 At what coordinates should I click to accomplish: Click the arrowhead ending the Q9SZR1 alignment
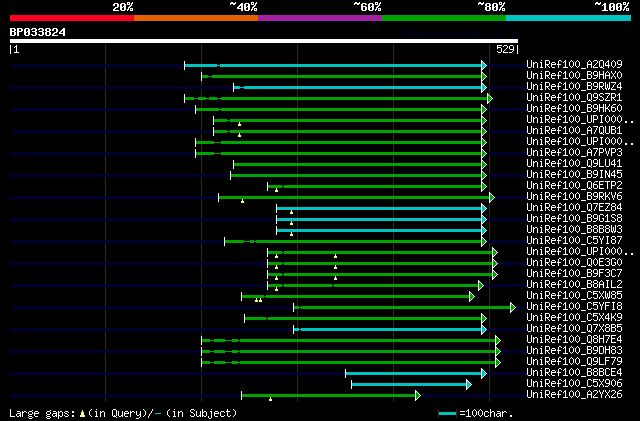(x=490, y=98)
